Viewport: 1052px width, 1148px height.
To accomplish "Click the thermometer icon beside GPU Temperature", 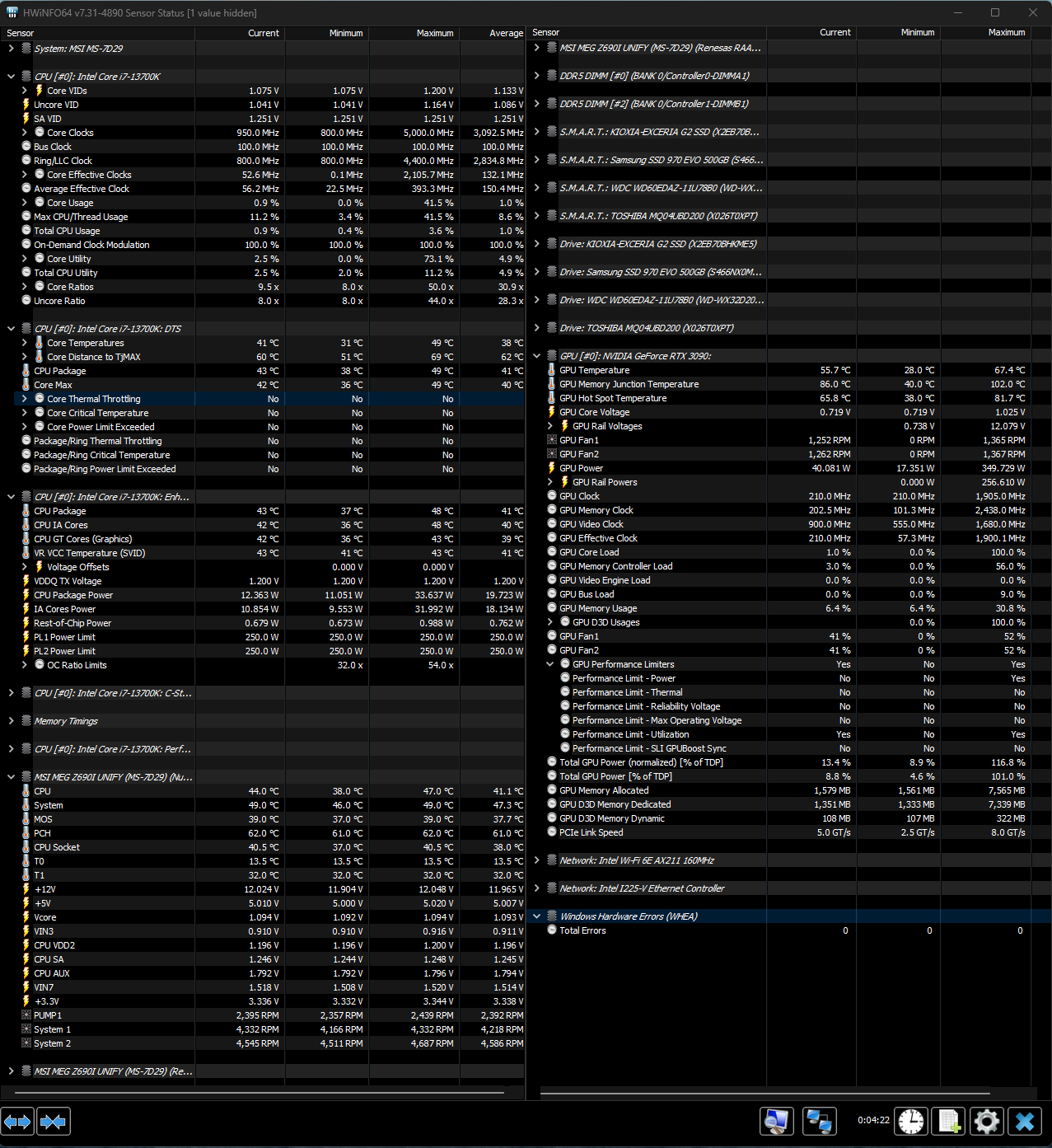I will coord(552,370).
